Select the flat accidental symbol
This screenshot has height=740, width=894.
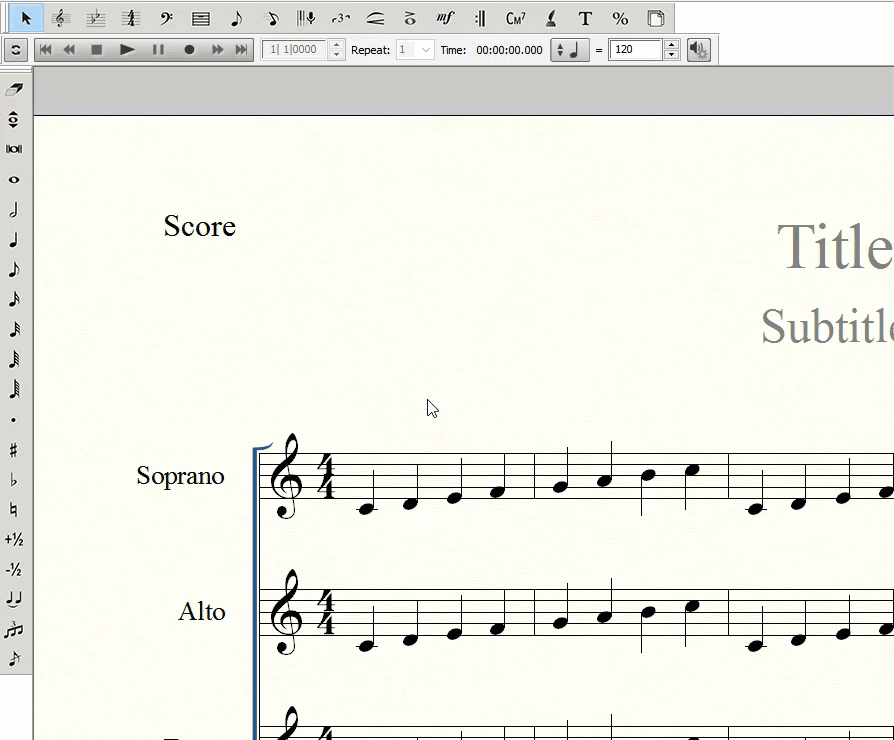pos(14,480)
